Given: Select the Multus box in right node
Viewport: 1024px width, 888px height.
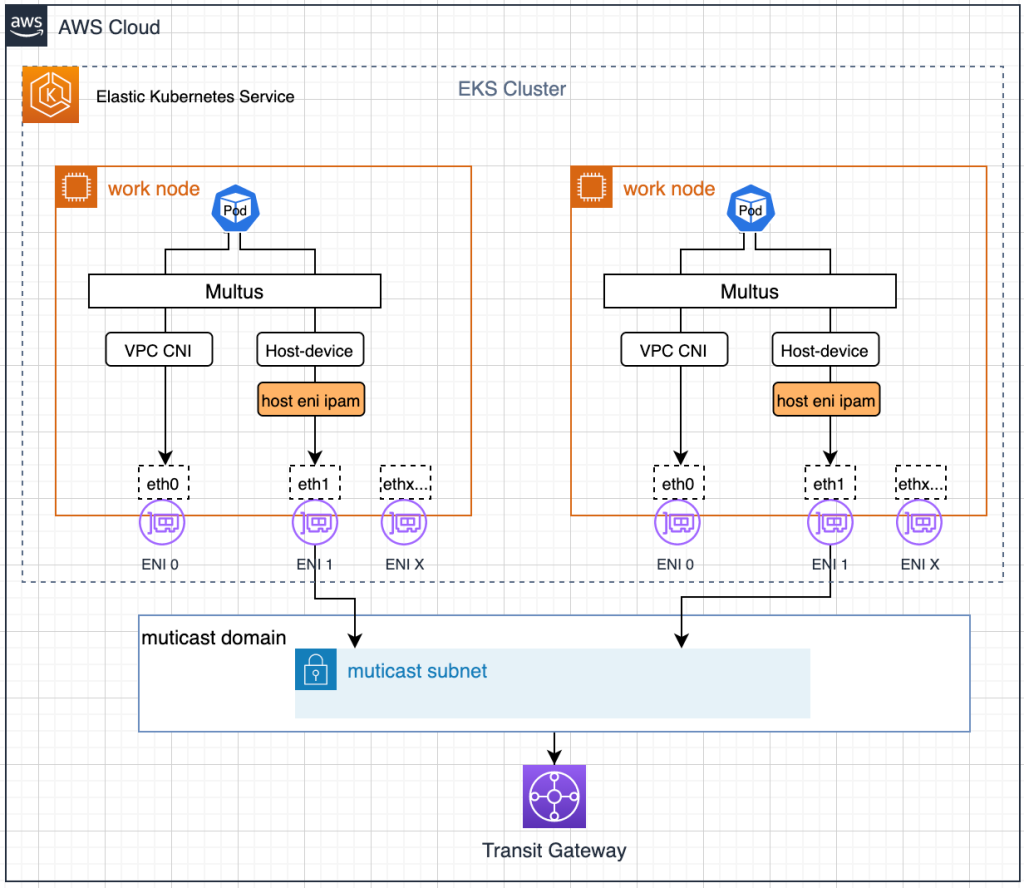Looking at the screenshot, I should coord(750,291).
